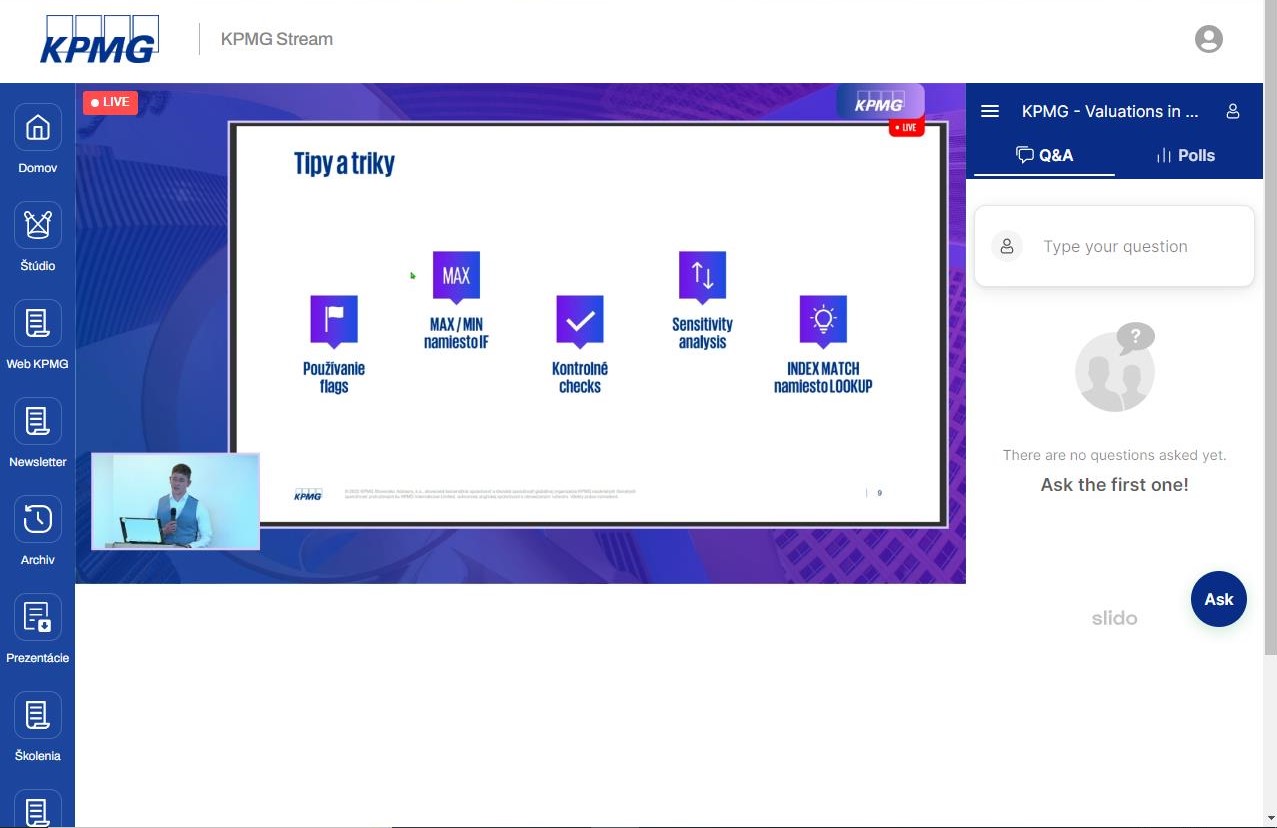This screenshot has height=828, width=1277.
Task: Click the INDEX MATCH lightbulb icon
Action: click(x=823, y=320)
